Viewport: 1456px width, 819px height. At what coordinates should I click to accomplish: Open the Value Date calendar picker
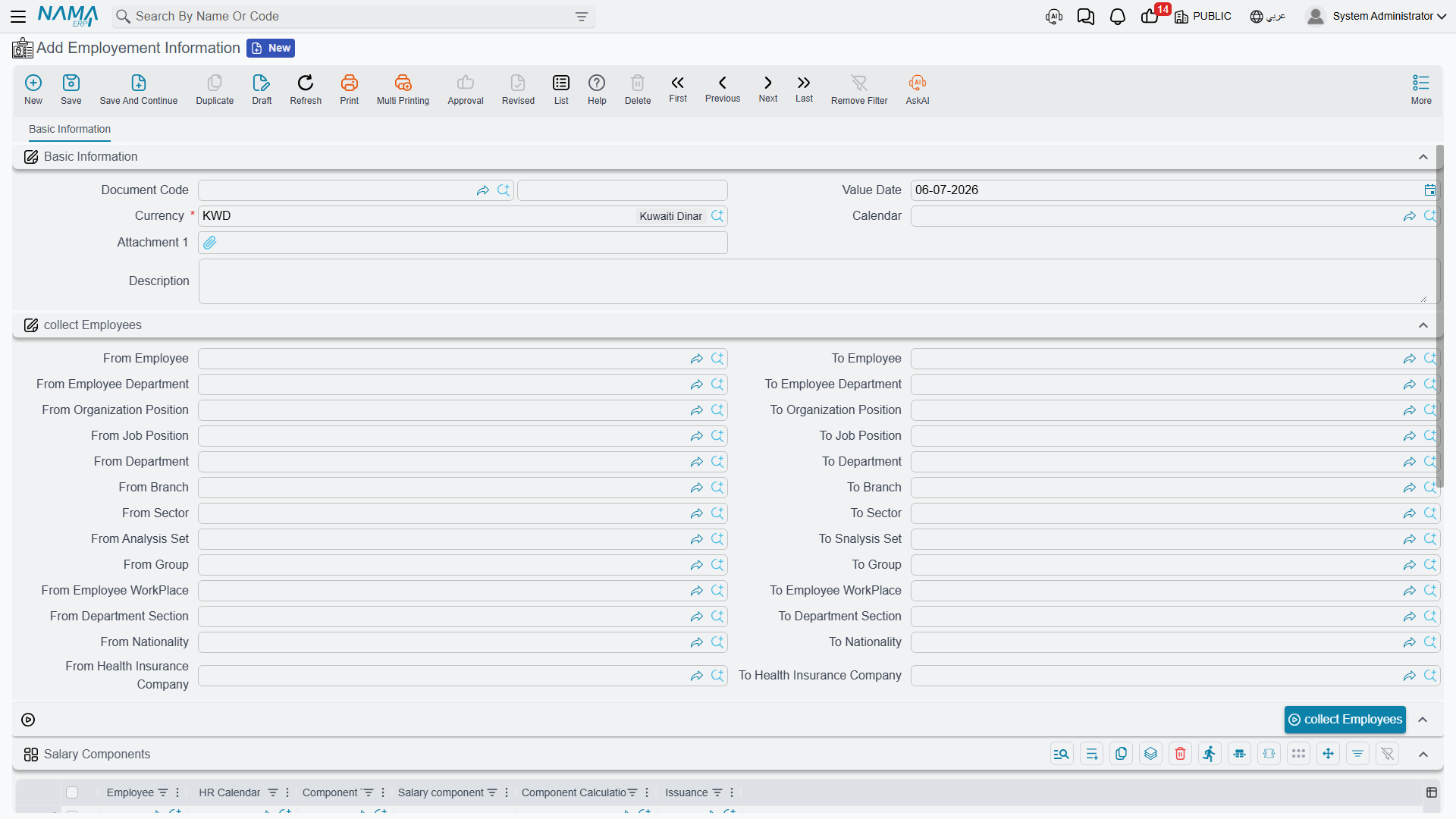click(1429, 190)
